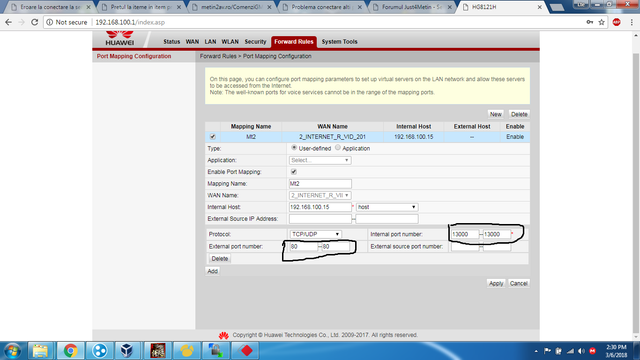
Task: Open the host dropdown beside Internal Host
Action: pyautogui.click(x=387, y=207)
